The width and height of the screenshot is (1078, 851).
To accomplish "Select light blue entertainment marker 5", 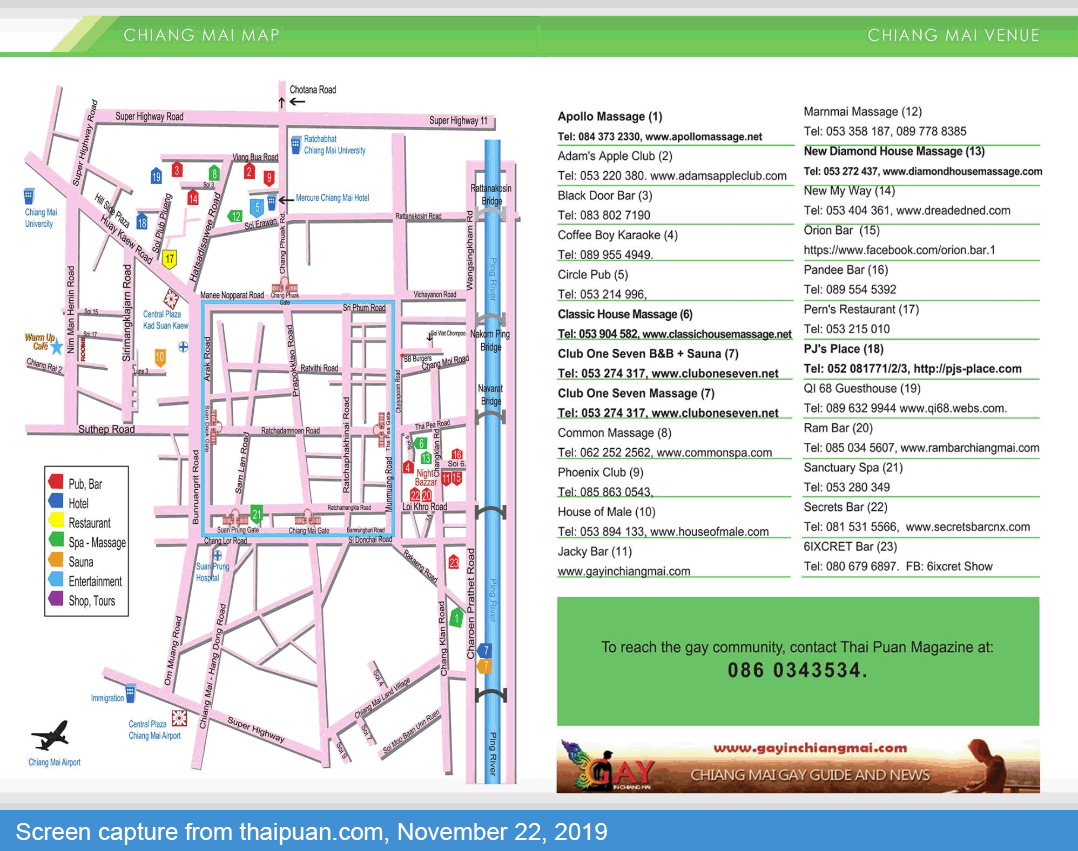I will [x=257, y=207].
